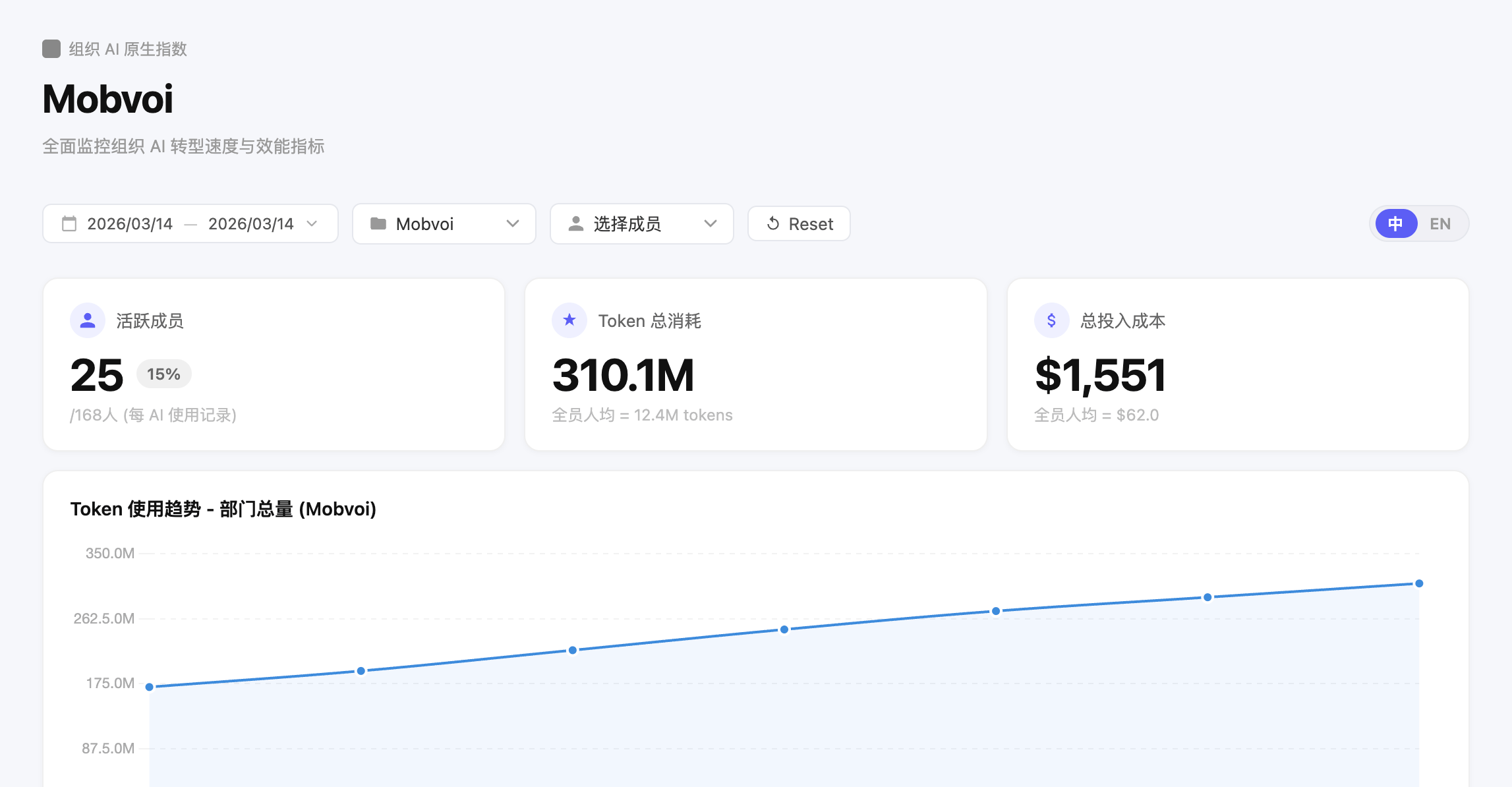The width and height of the screenshot is (1512, 787).
Task: Click the 15% badge on active members
Action: (163, 374)
